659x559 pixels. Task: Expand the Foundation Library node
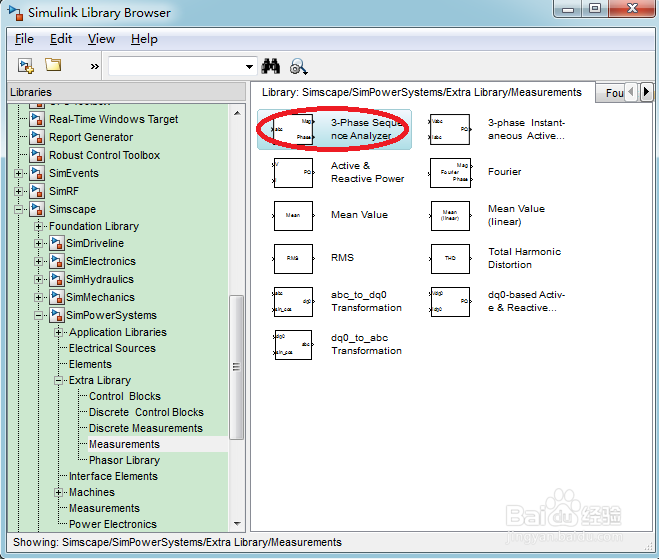(38, 227)
